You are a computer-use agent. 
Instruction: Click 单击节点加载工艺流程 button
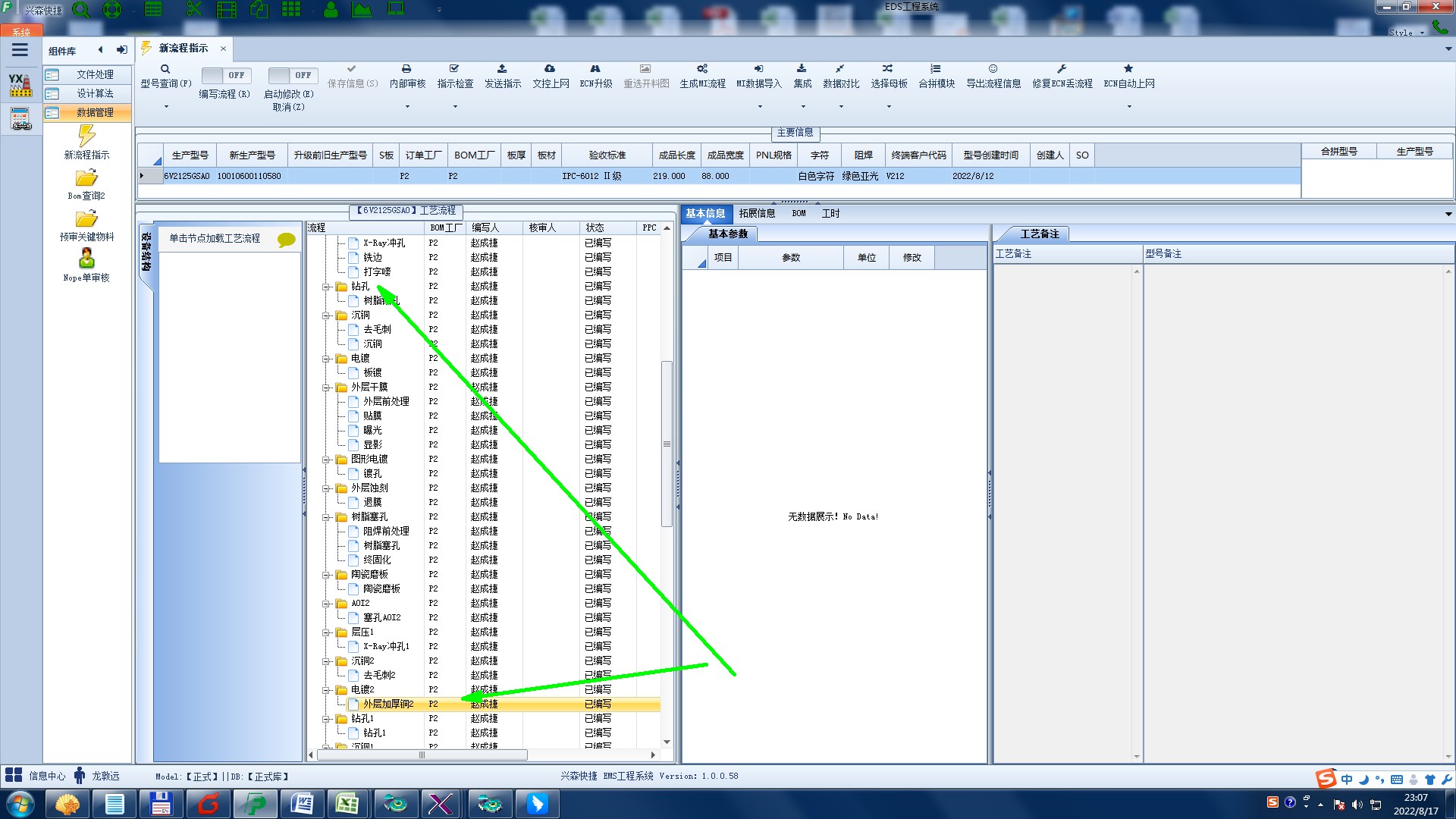[x=215, y=238]
